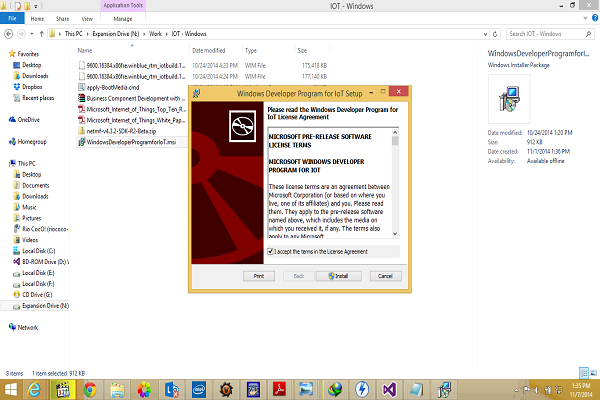Viewport: 600px width, 400px height.
Task: Open taskbar clock showing 1:35 PM
Action: 581,390
